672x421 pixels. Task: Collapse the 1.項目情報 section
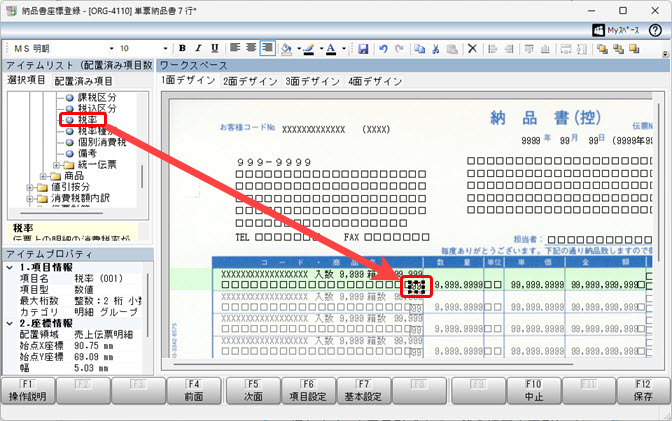click(x=10, y=268)
